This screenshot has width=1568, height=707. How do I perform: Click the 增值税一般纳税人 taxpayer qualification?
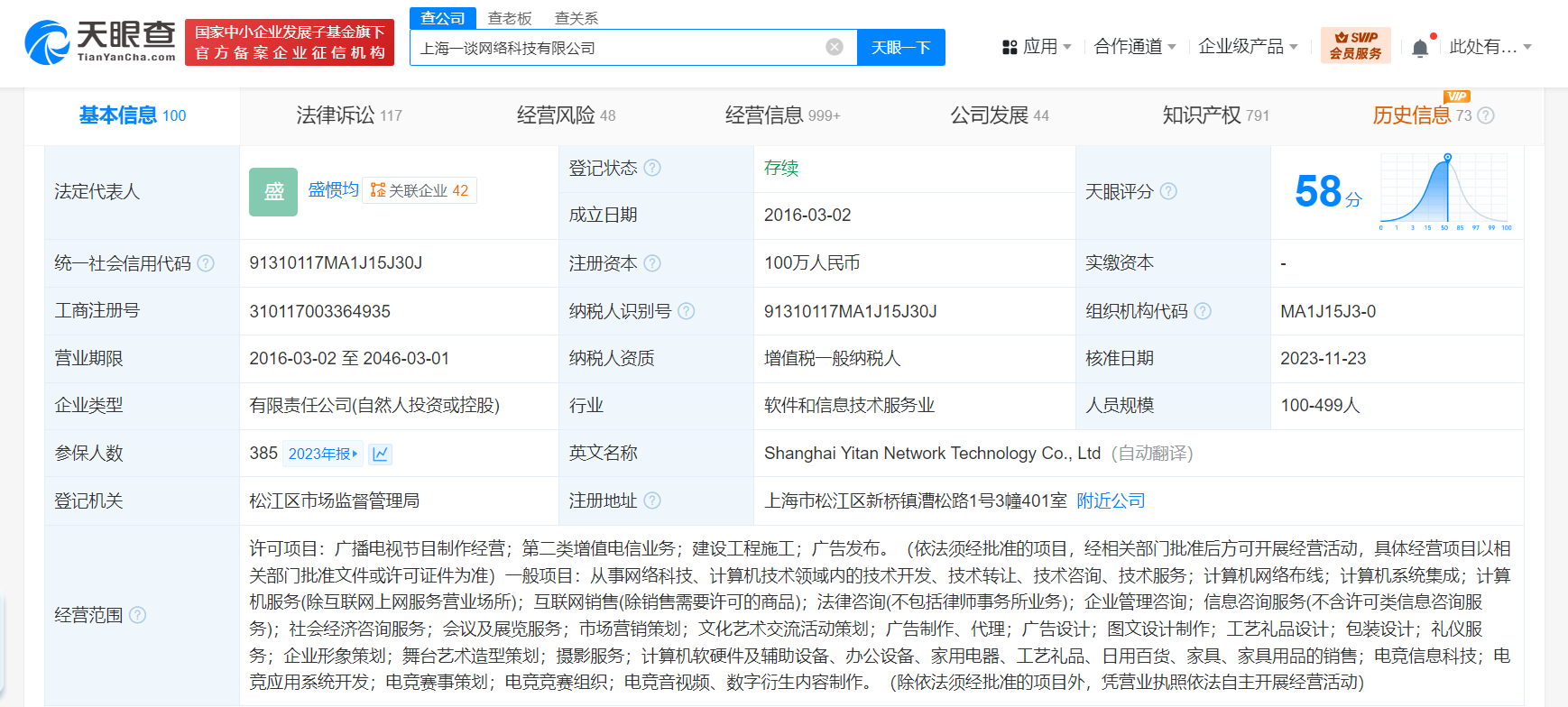[x=832, y=358]
